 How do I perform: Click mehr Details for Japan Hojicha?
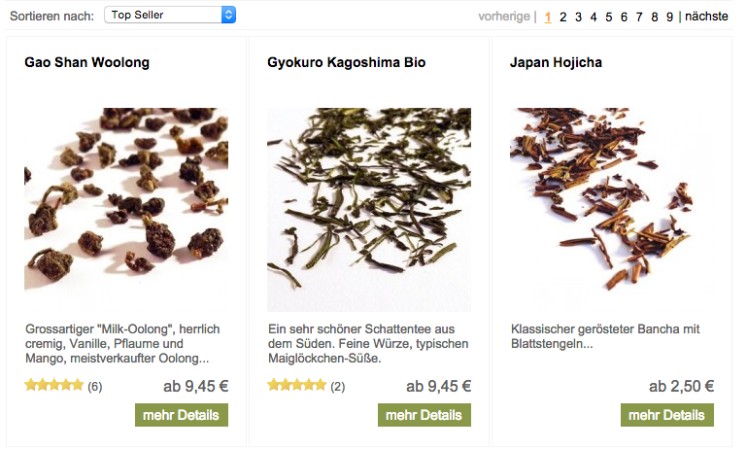[x=667, y=415]
